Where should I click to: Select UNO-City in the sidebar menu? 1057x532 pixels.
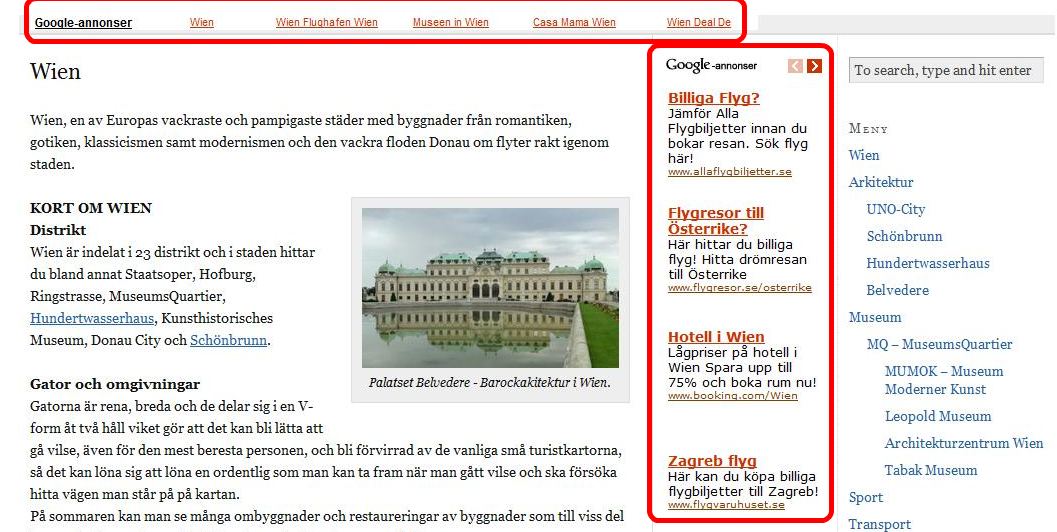click(x=896, y=209)
